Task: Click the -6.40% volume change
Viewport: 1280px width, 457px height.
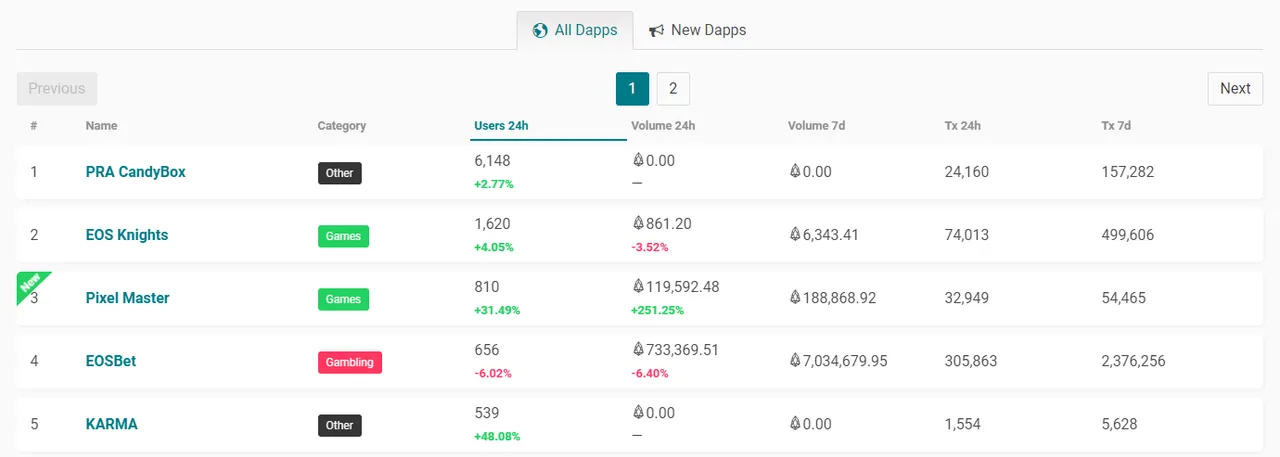Action: (650, 373)
